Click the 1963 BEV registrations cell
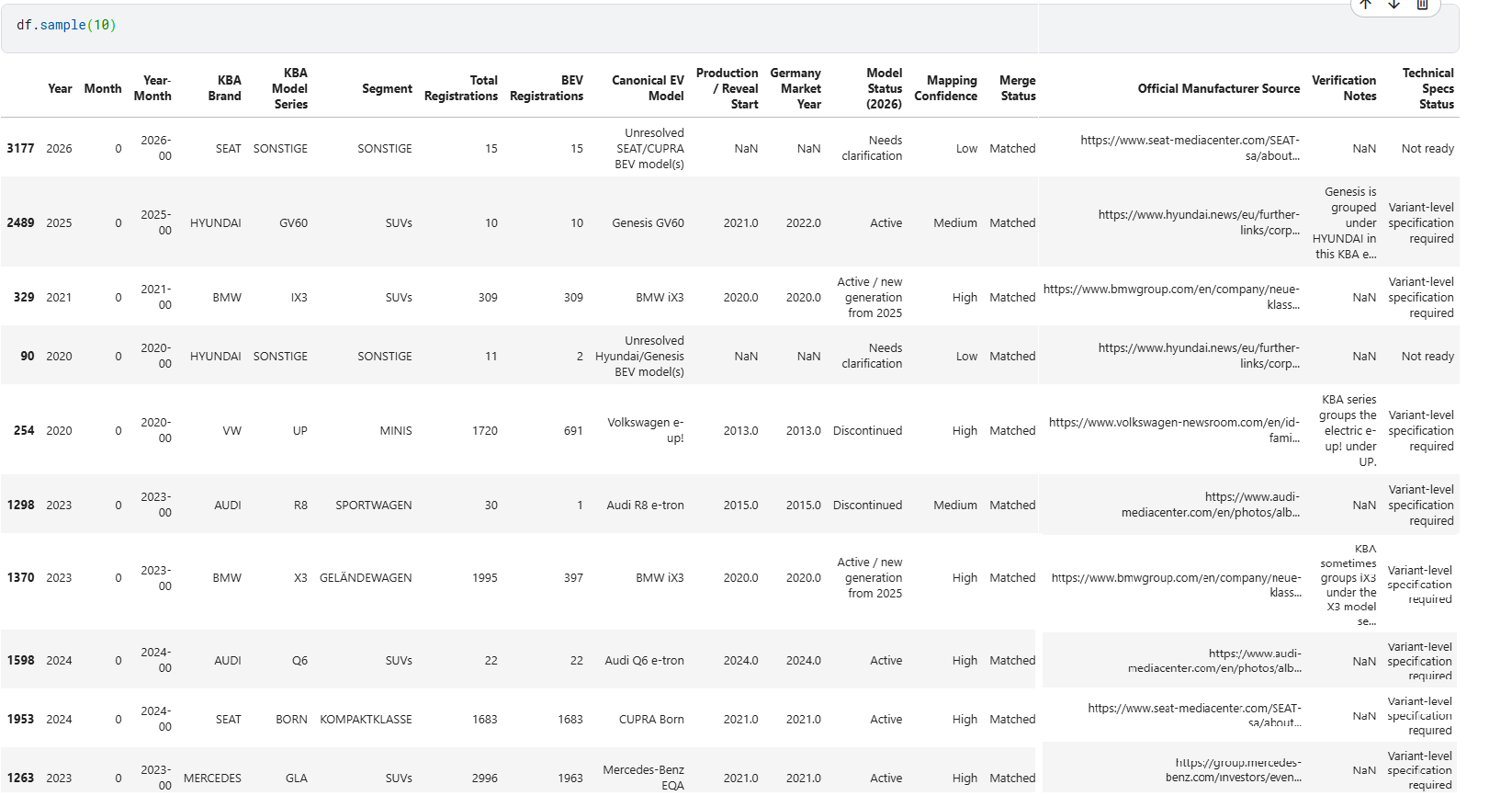This screenshot has width=1512, height=807. (x=570, y=778)
